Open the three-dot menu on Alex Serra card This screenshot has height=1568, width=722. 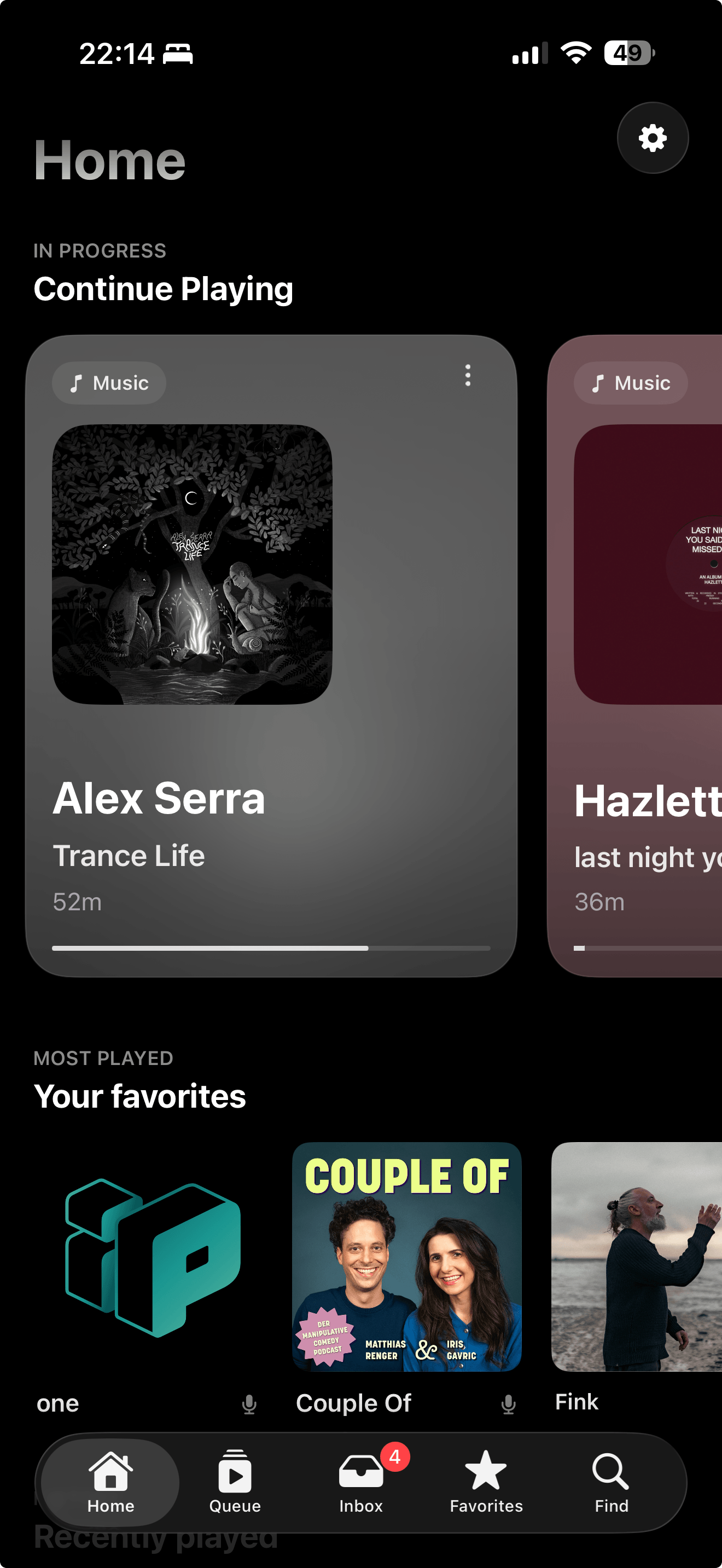point(468,376)
